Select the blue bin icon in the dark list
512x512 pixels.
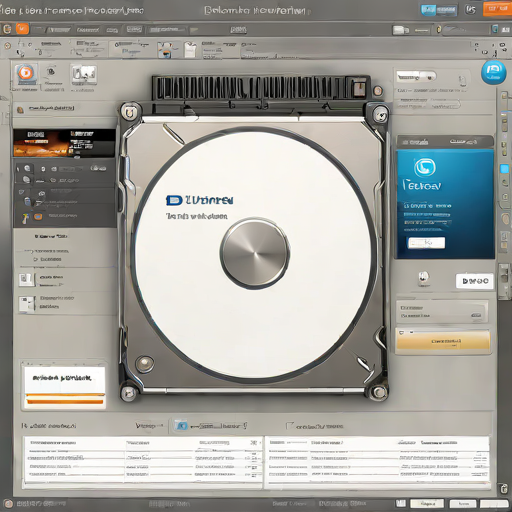pos(28,201)
